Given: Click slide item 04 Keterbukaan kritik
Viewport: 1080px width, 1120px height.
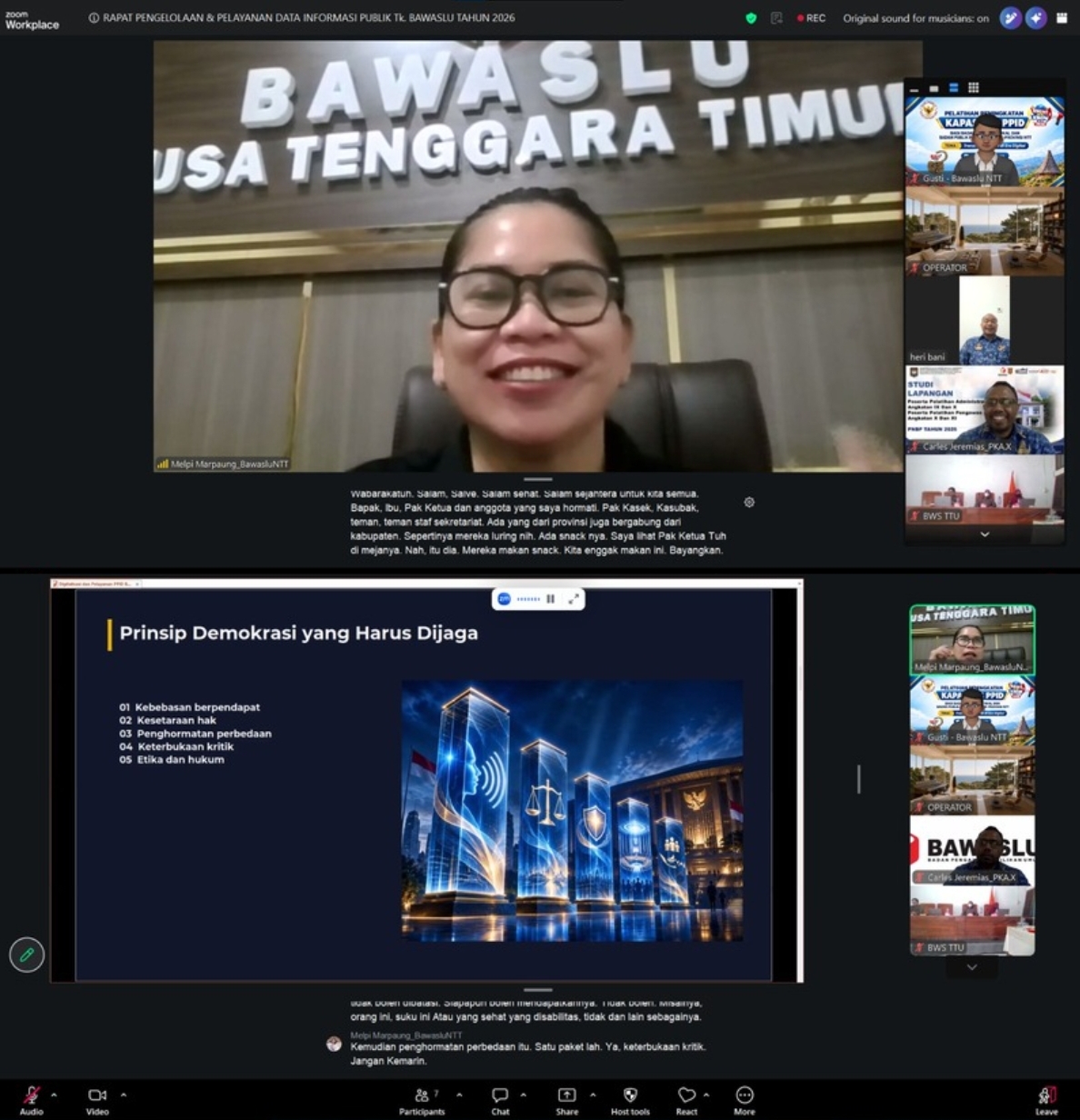Looking at the screenshot, I should (175, 746).
